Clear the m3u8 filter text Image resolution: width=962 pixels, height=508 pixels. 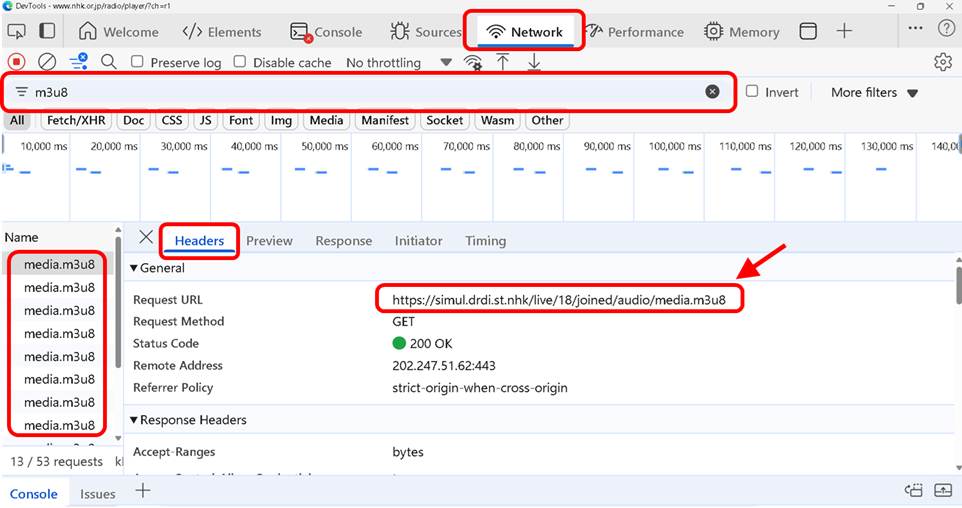712,92
